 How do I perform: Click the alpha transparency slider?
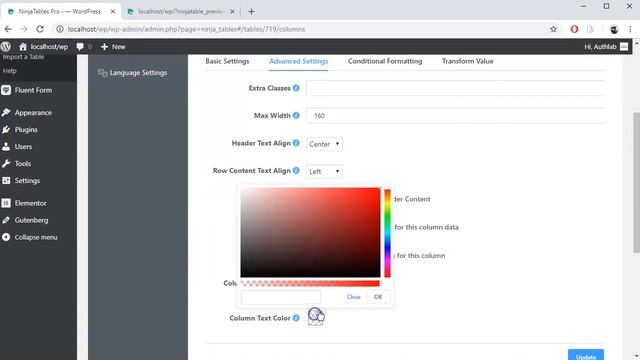click(x=310, y=283)
